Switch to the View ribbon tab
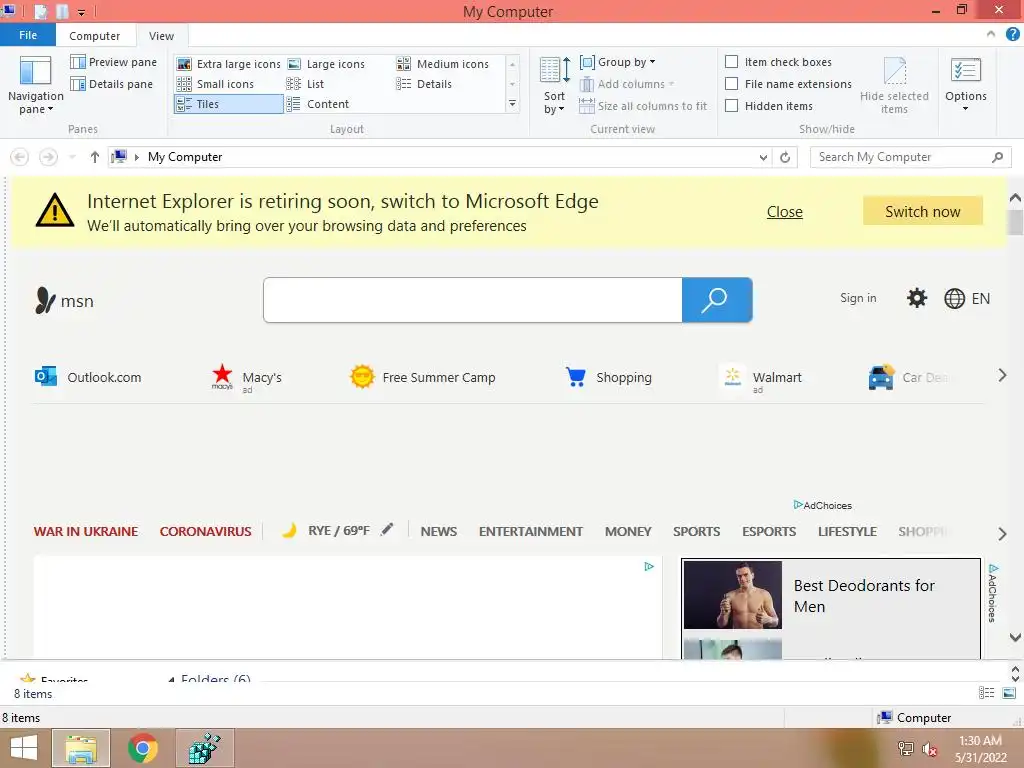Image resolution: width=1024 pixels, height=768 pixels. click(x=161, y=36)
